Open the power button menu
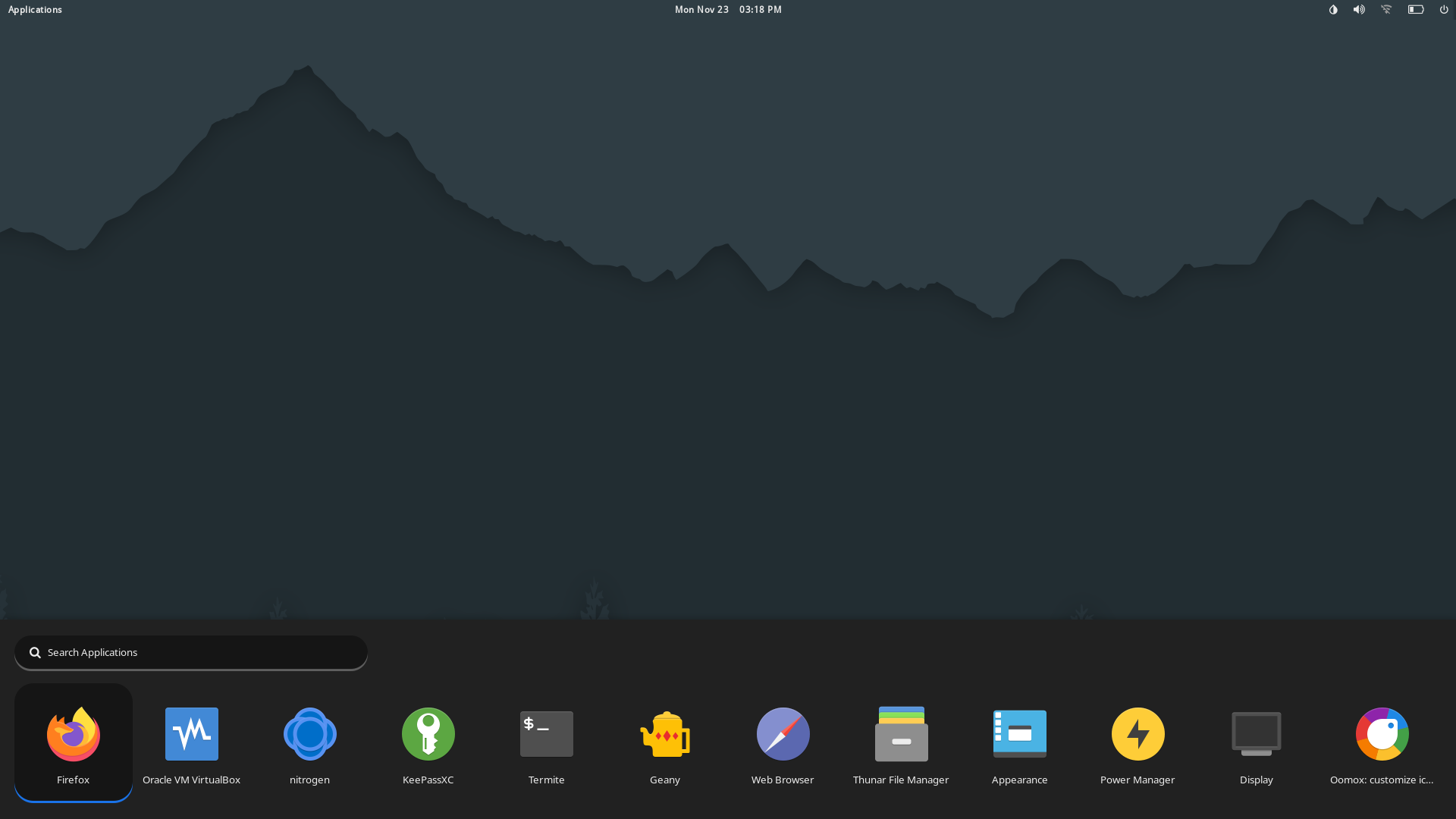The width and height of the screenshot is (1456, 819). 1444,10
